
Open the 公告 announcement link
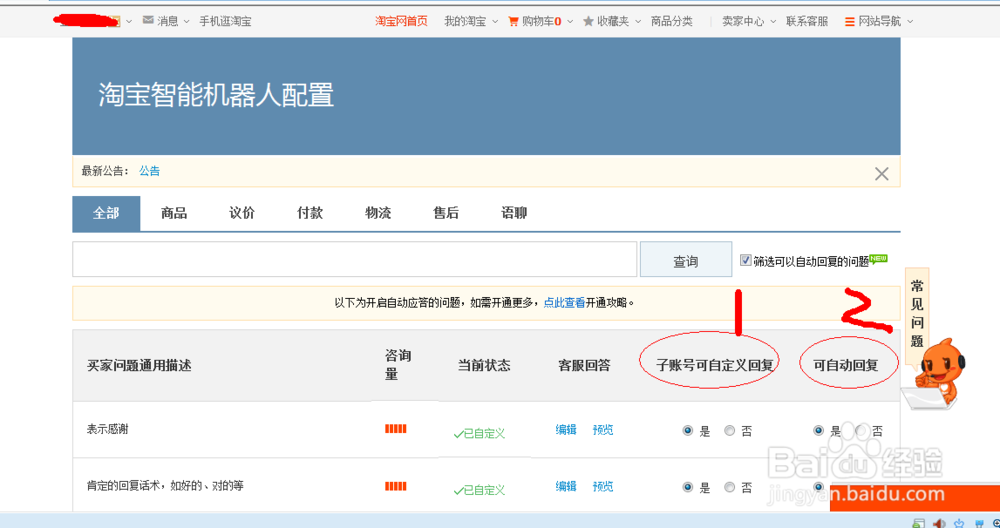coord(150,171)
